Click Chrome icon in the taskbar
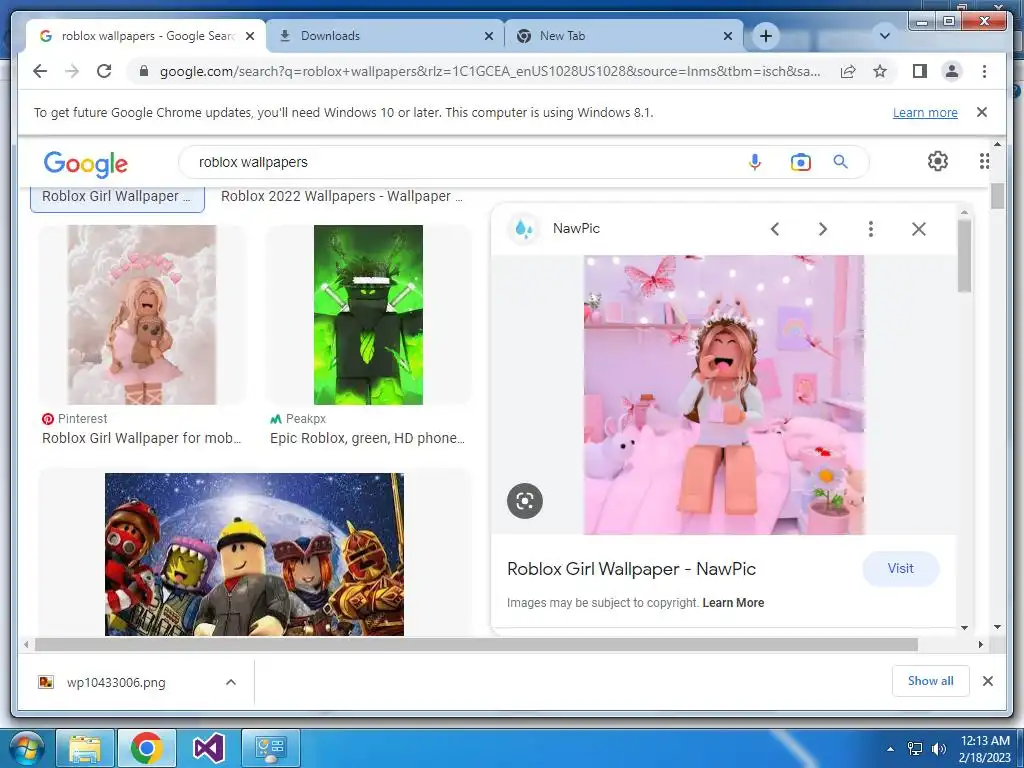 [x=146, y=748]
